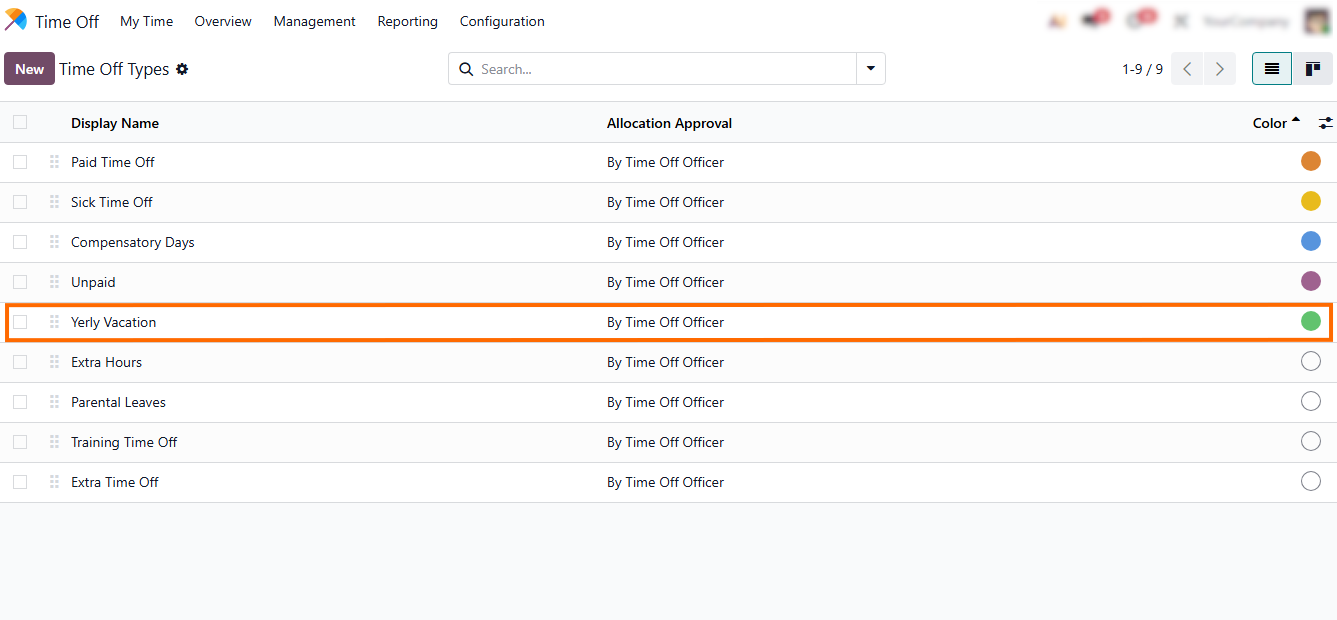Select all records with header checkbox
The height and width of the screenshot is (620, 1337).
20,122
